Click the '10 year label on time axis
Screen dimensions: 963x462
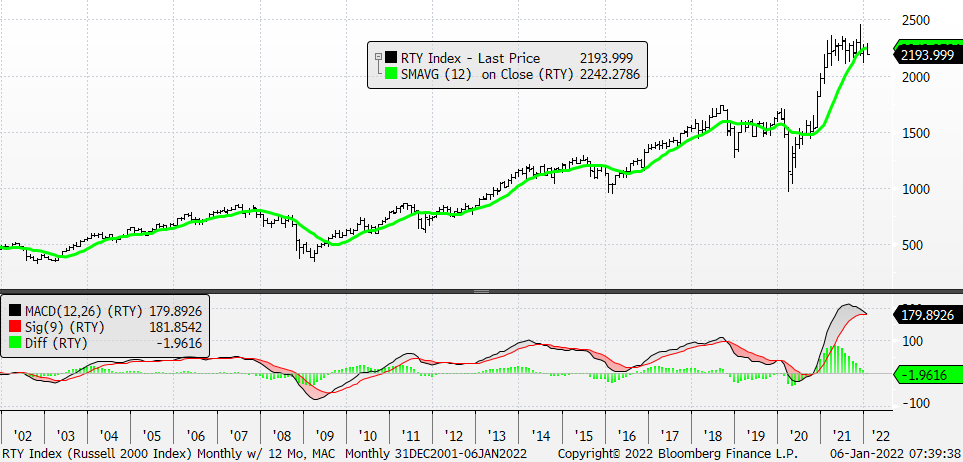point(367,436)
